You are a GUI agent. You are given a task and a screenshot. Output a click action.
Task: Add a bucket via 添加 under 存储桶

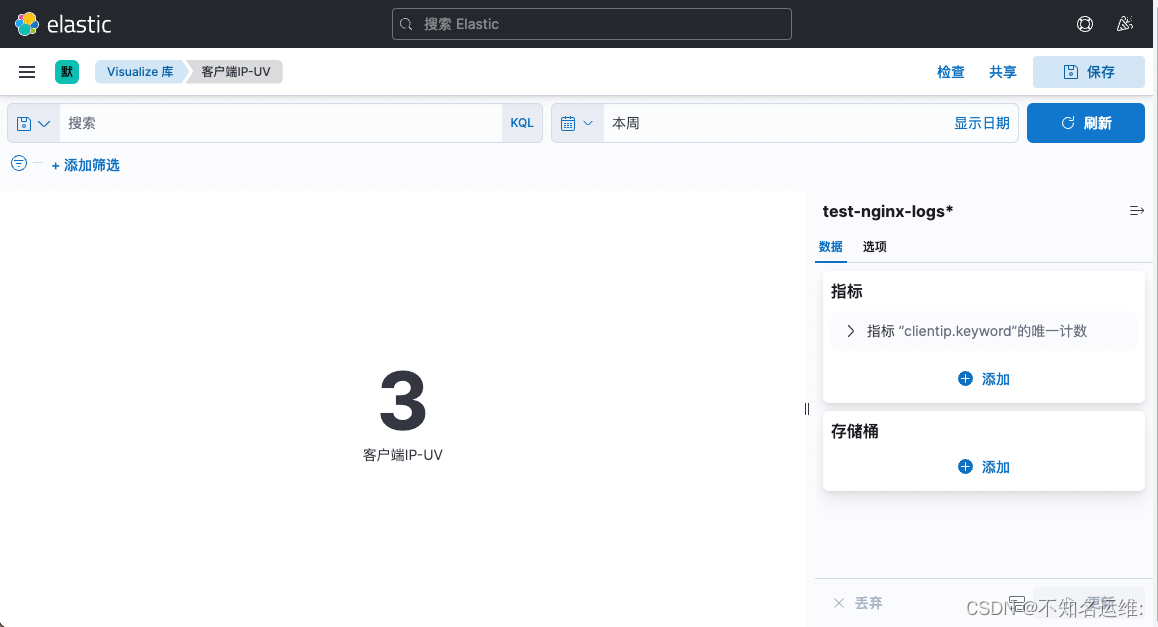click(x=985, y=466)
